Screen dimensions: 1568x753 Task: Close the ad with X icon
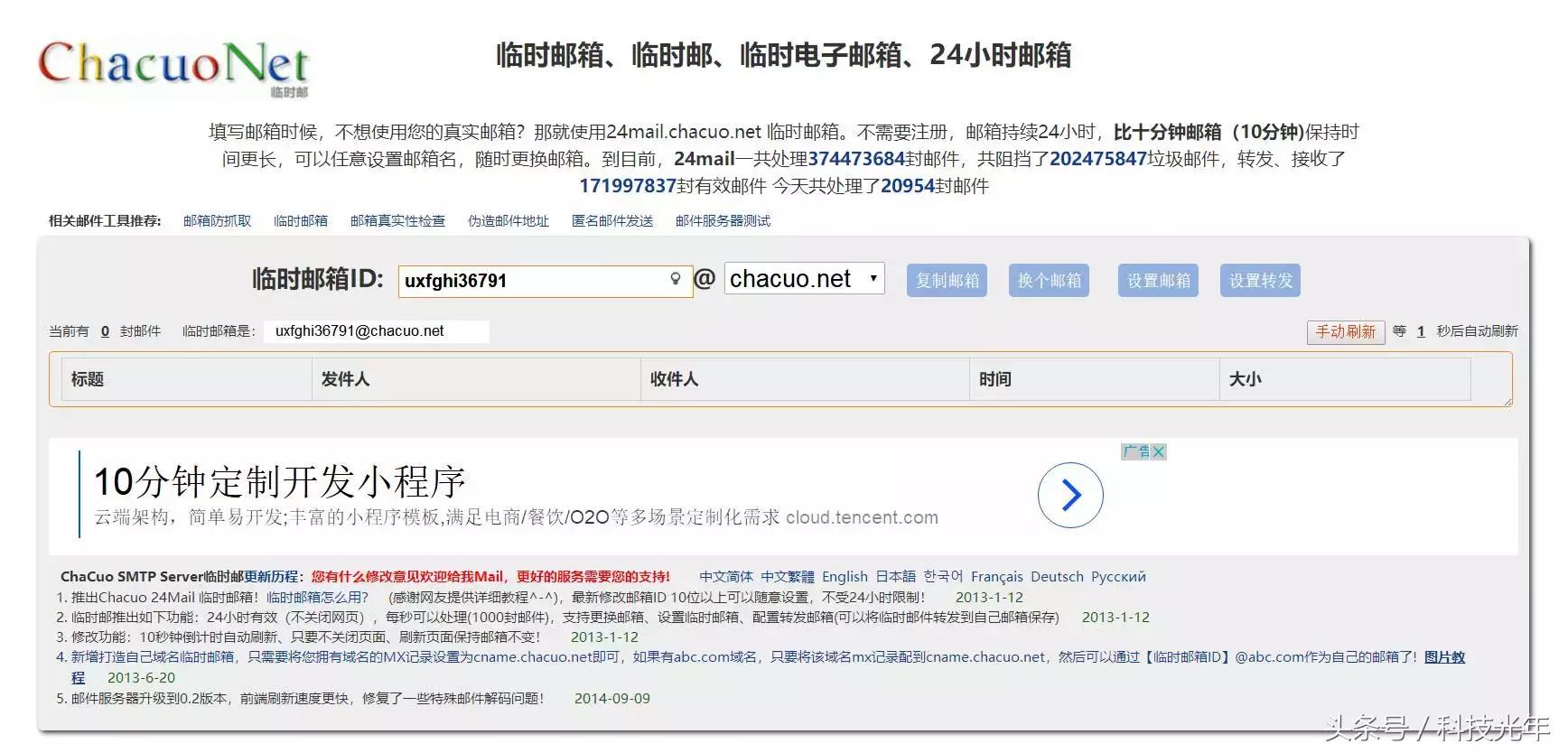[1159, 451]
